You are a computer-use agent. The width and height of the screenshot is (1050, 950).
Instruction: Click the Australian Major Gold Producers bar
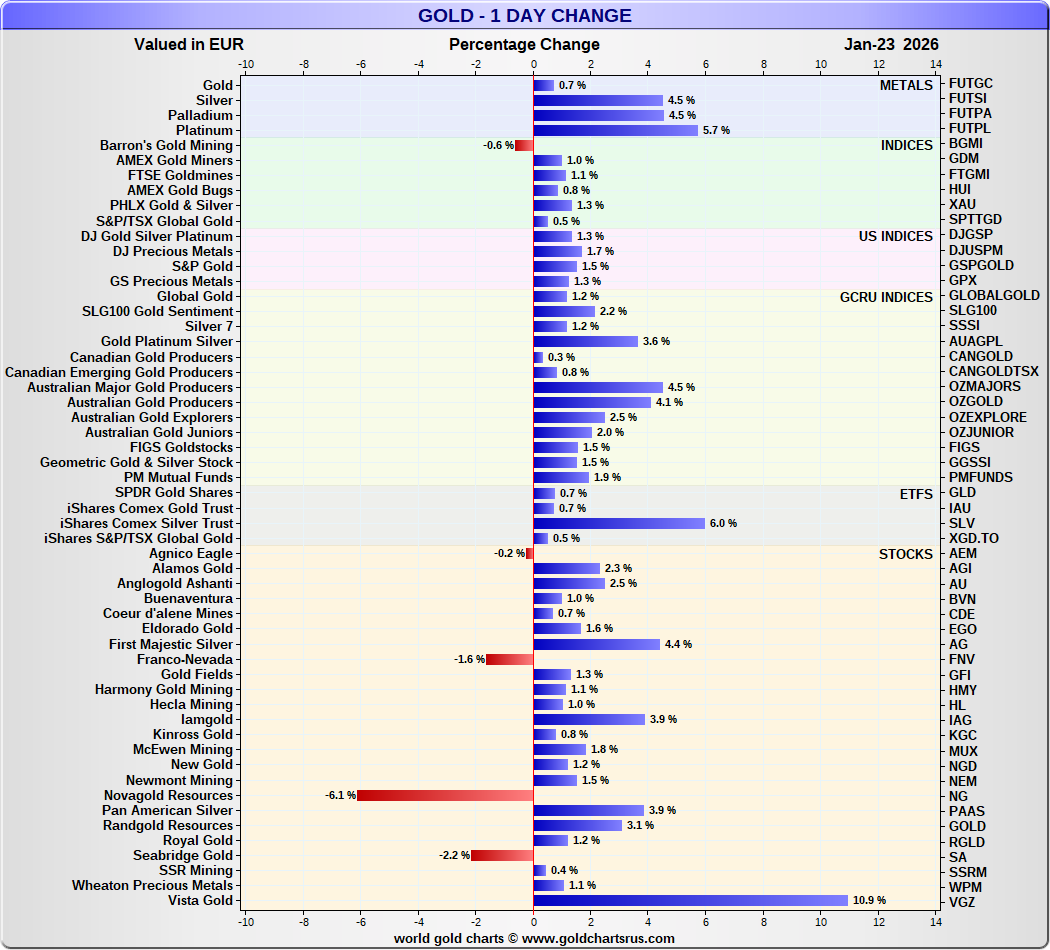[x=598, y=387]
